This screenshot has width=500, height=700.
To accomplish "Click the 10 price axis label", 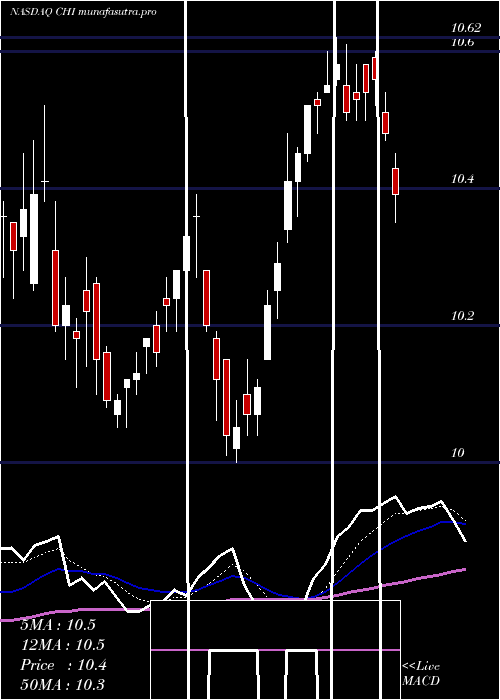I will coord(458,453).
